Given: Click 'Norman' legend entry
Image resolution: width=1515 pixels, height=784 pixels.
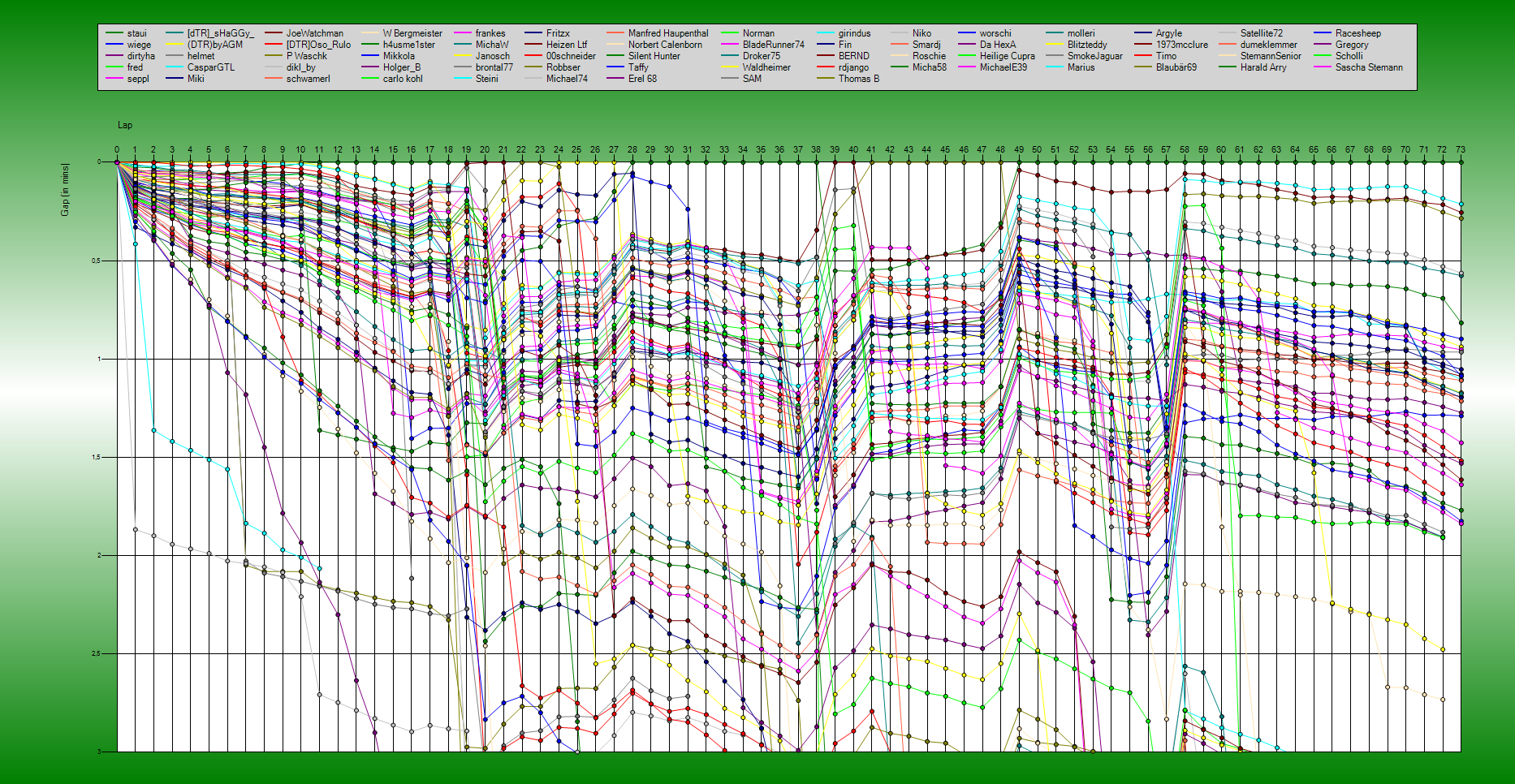Looking at the screenshot, I should 748,33.
